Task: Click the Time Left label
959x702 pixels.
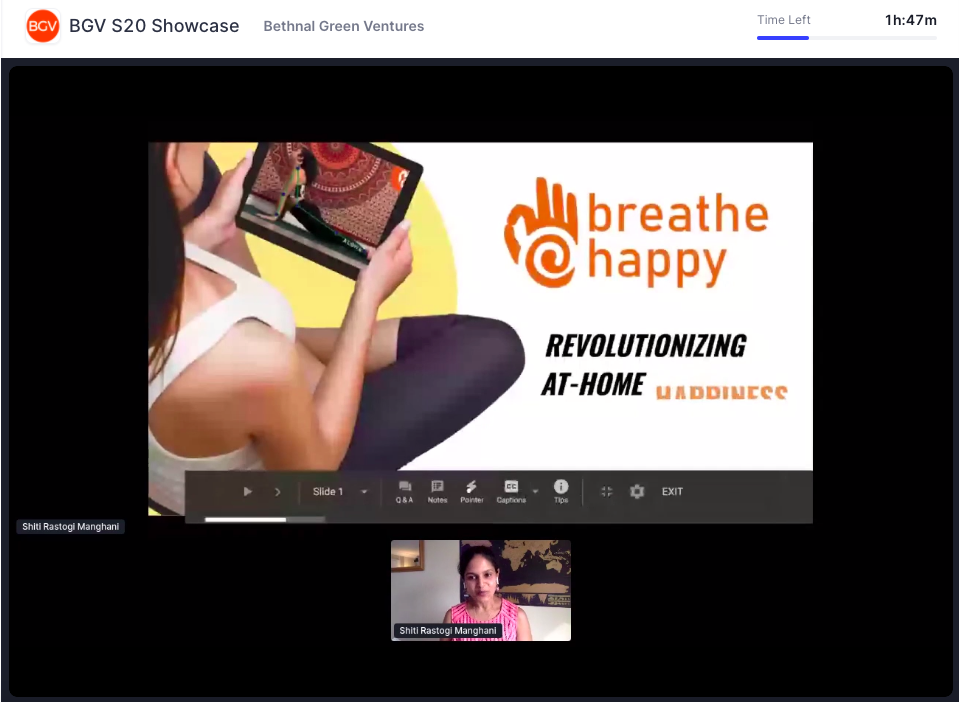Action: click(x=783, y=20)
